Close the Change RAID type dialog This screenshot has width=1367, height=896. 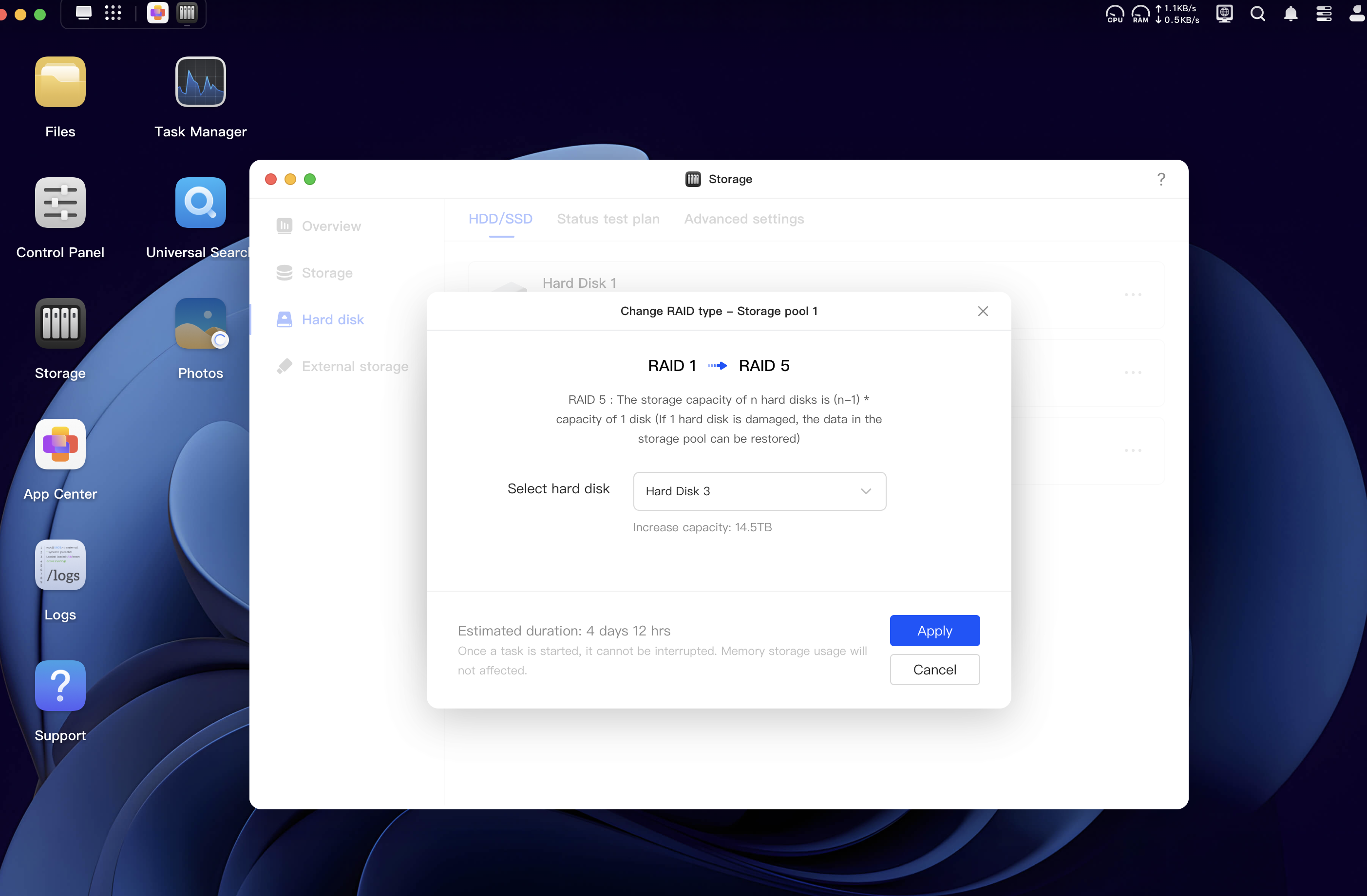coord(983,311)
